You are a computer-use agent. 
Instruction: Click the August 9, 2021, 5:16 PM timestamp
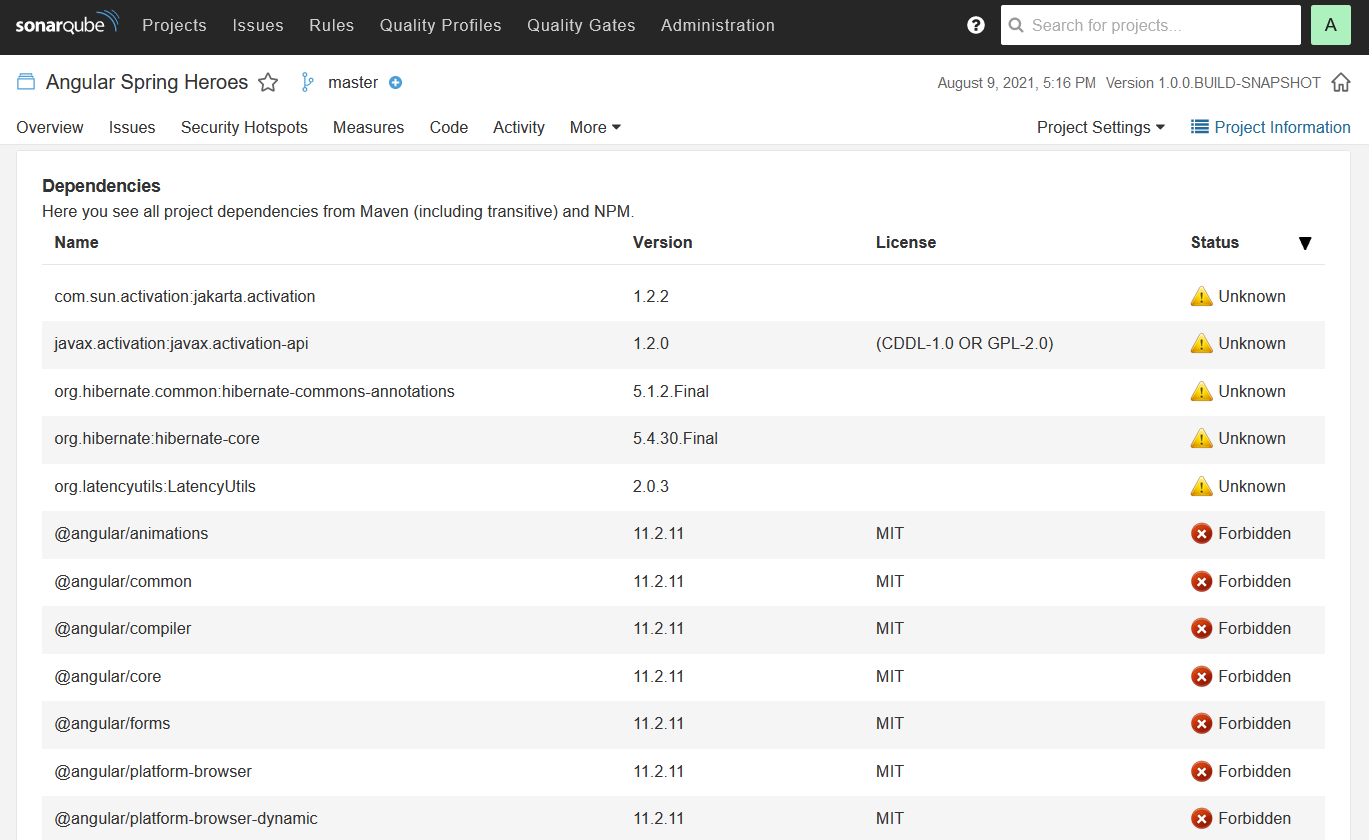[1016, 83]
